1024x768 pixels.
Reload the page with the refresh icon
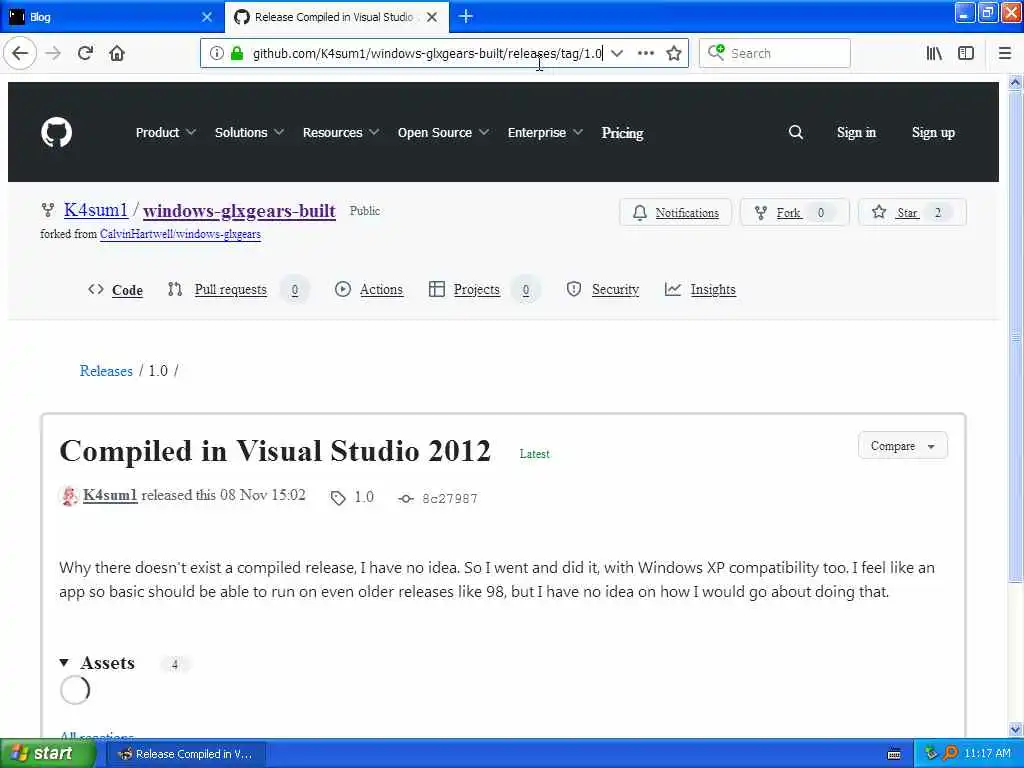(x=85, y=53)
